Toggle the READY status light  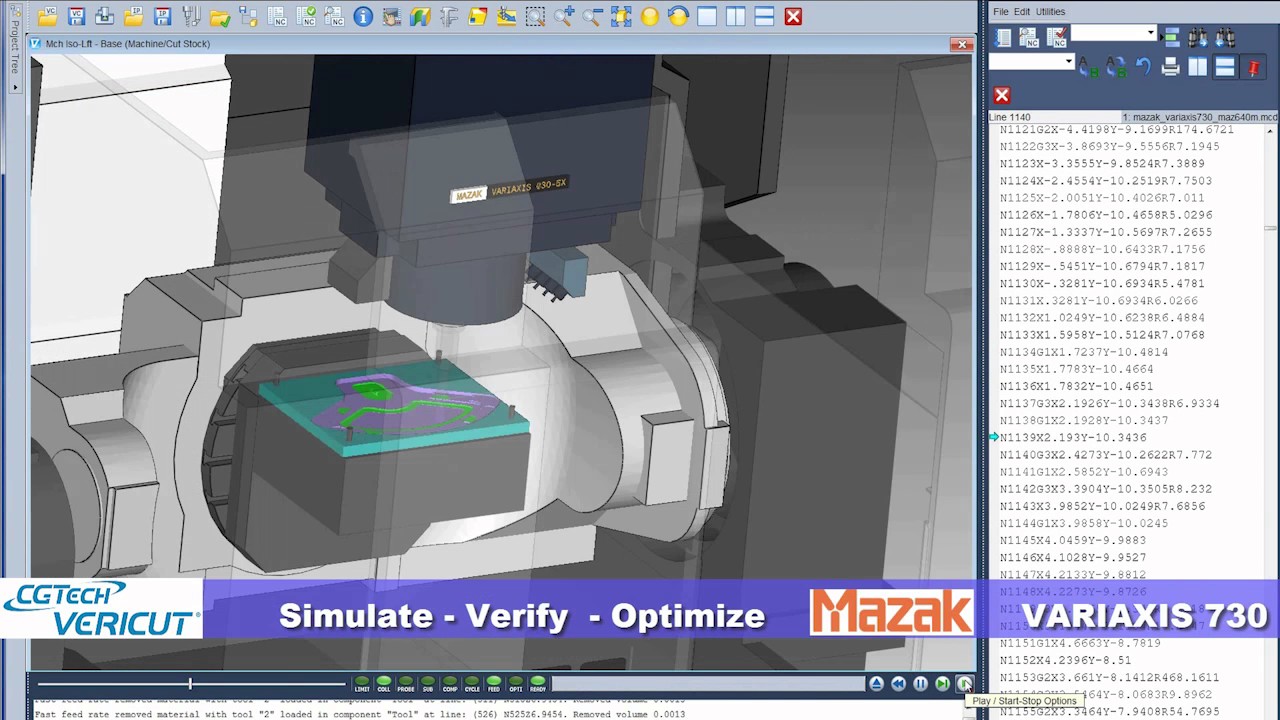tap(538, 683)
